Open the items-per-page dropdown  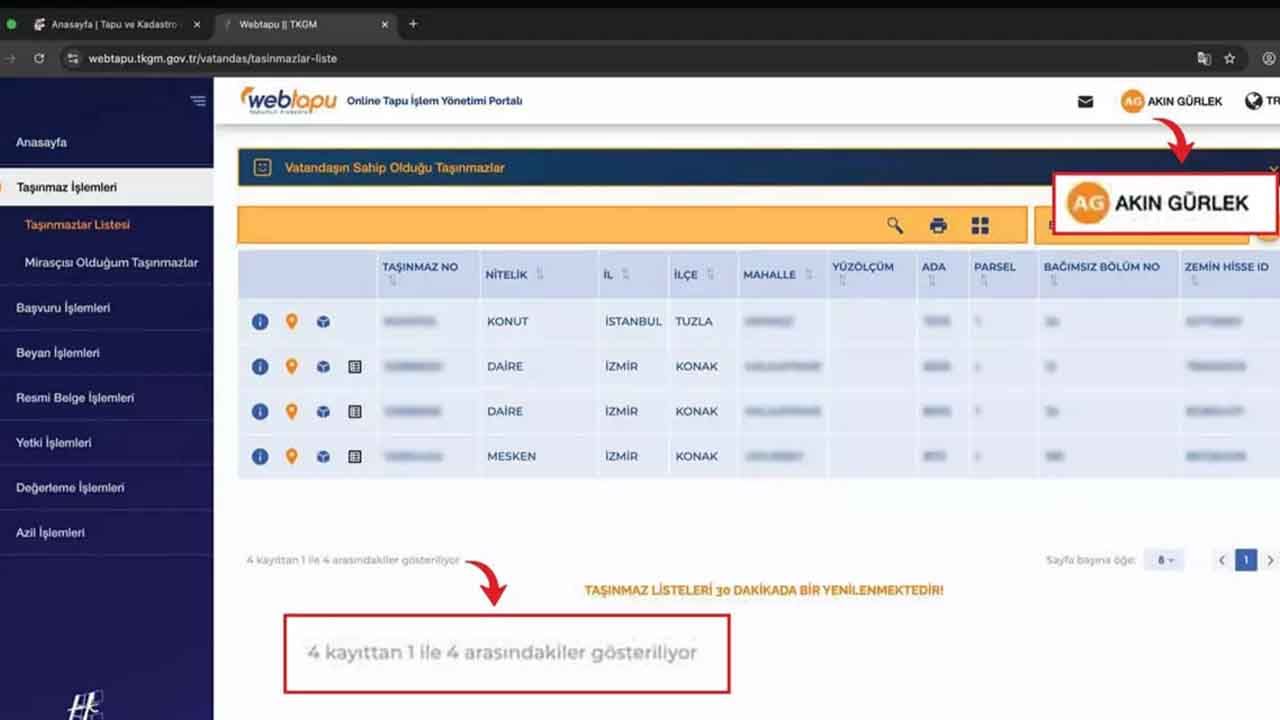(1165, 560)
